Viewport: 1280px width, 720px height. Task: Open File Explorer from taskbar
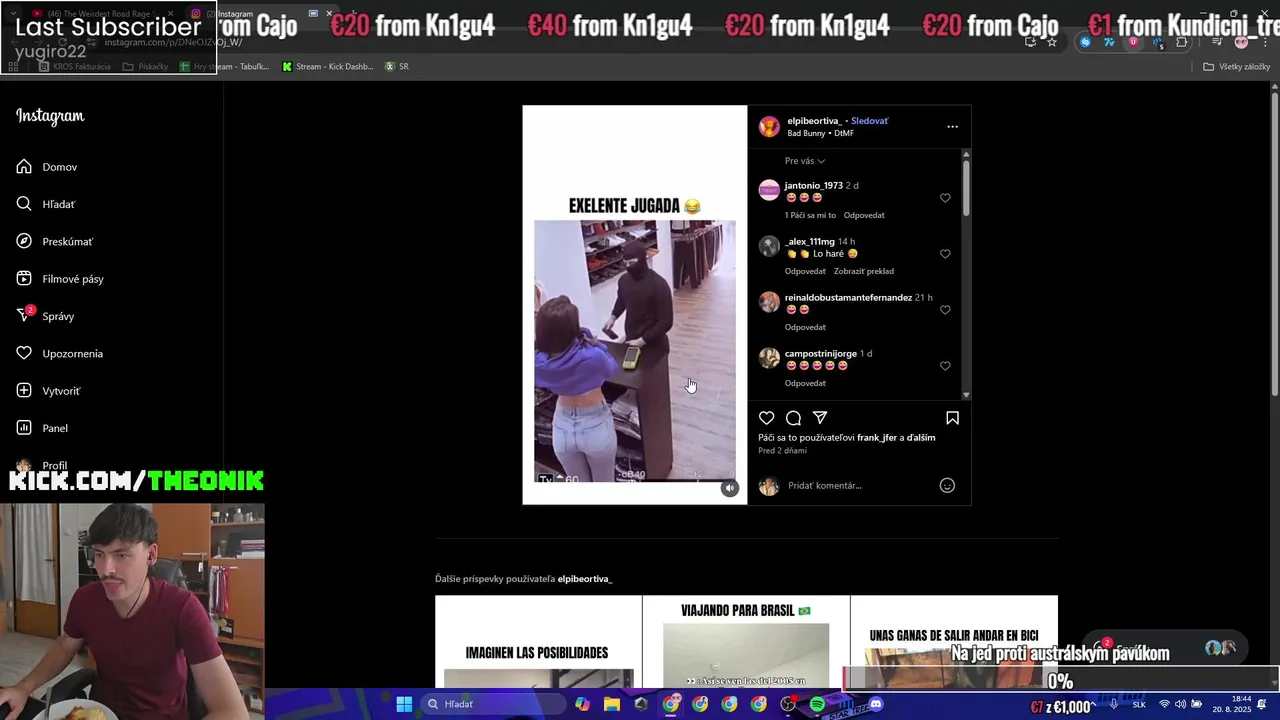[612, 704]
